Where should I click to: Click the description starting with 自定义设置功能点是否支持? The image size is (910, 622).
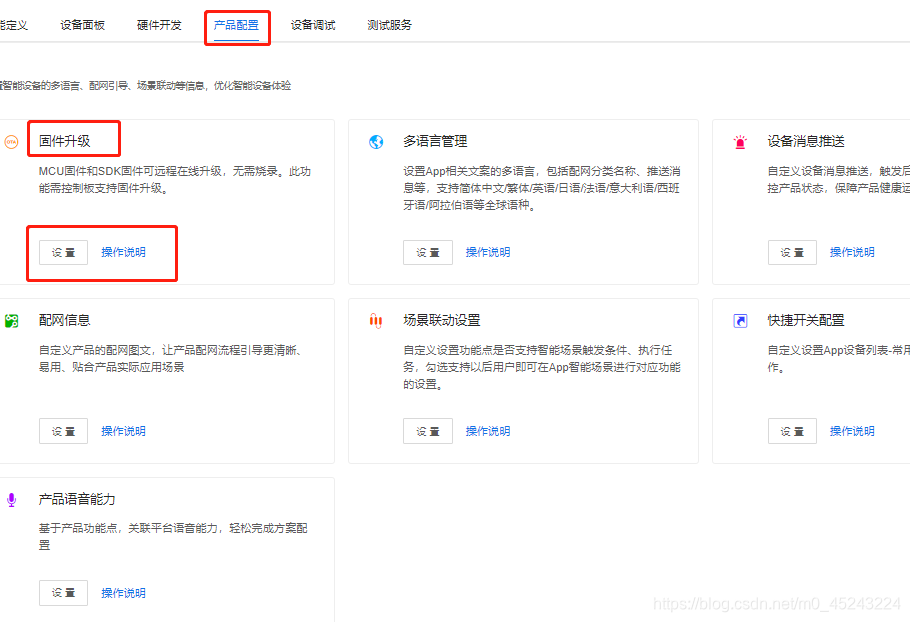click(541, 367)
